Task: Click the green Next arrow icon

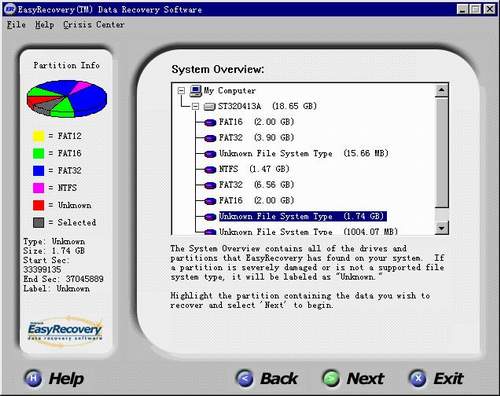Action: click(331, 378)
